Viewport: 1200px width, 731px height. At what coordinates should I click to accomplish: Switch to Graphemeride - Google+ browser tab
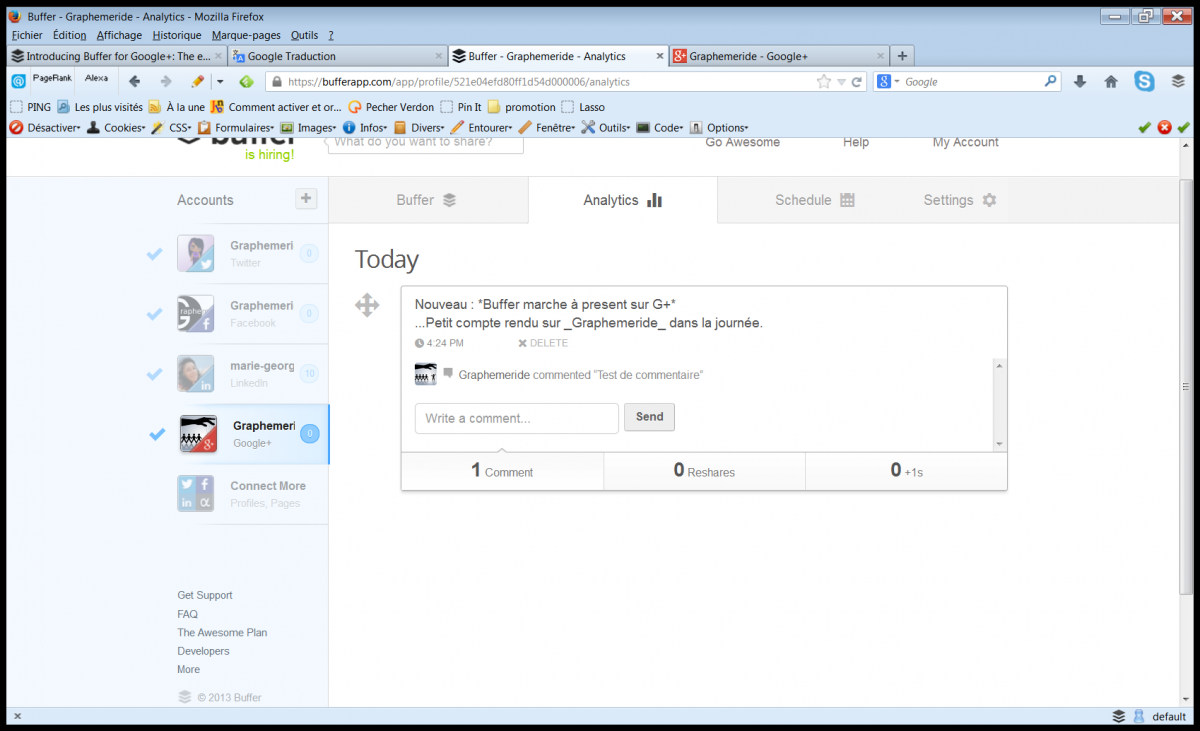click(778, 56)
